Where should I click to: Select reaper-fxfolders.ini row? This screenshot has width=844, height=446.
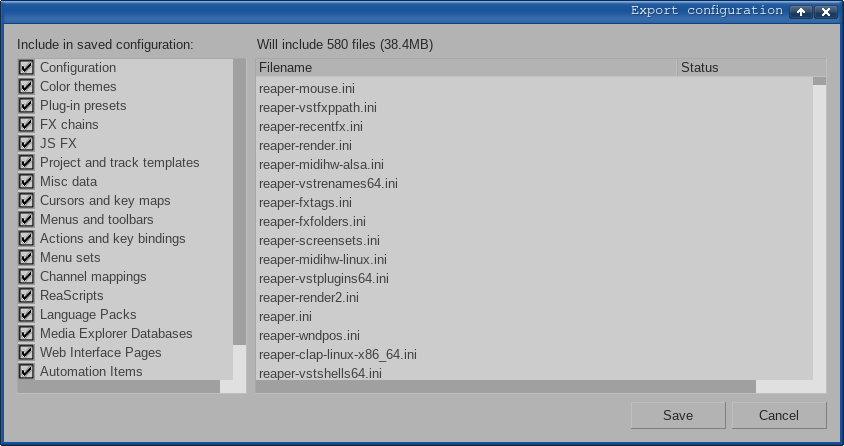tap(534, 222)
